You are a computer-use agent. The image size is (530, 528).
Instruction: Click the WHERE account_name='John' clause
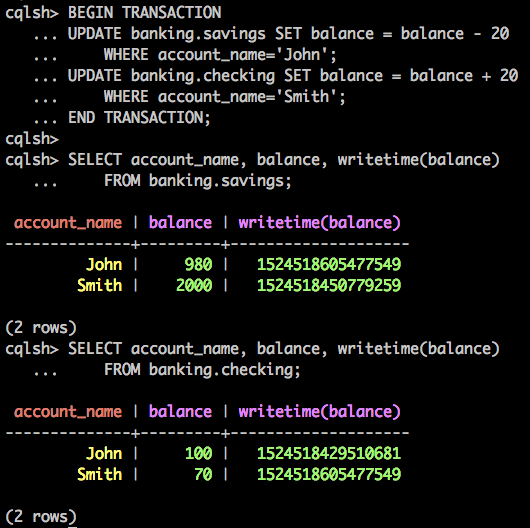220,55
